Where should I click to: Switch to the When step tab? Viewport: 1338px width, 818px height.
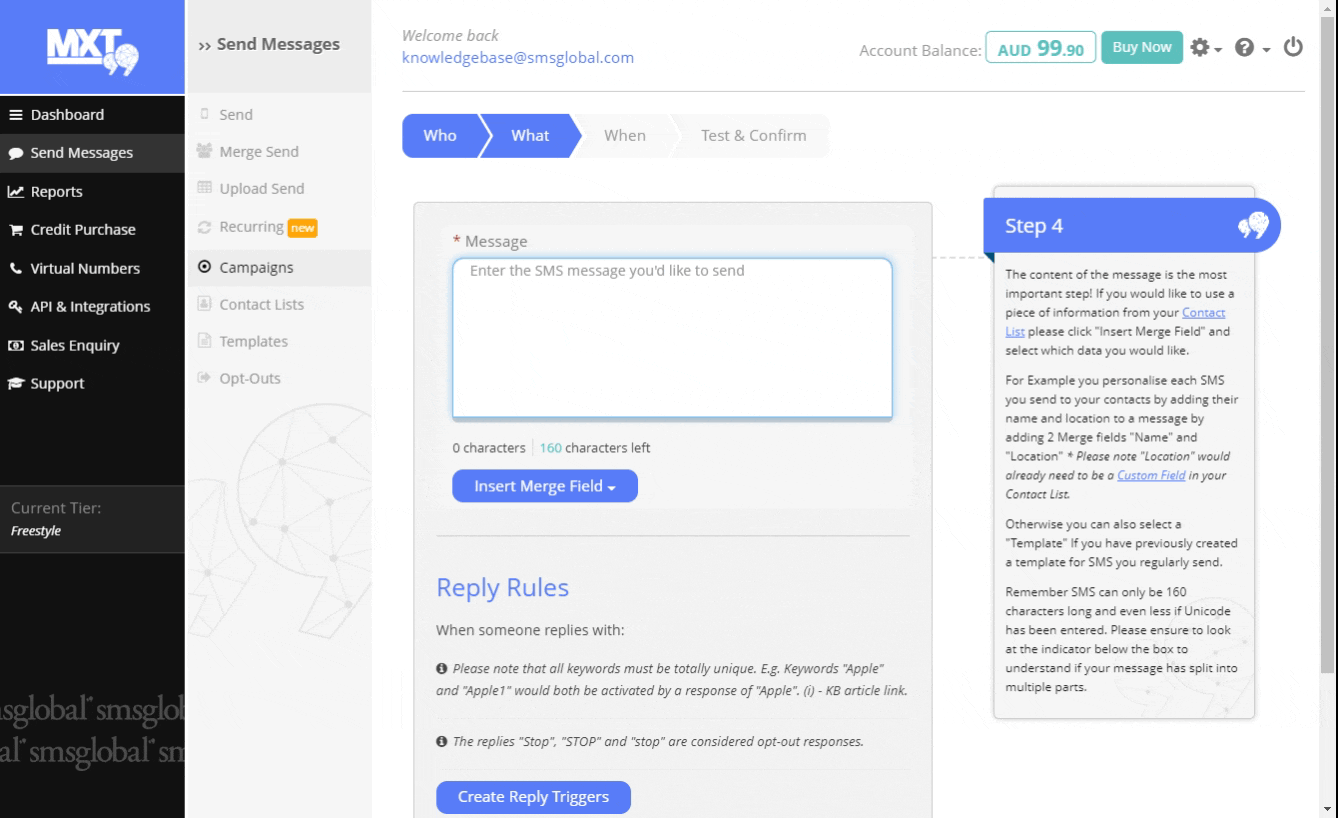[624, 136]
